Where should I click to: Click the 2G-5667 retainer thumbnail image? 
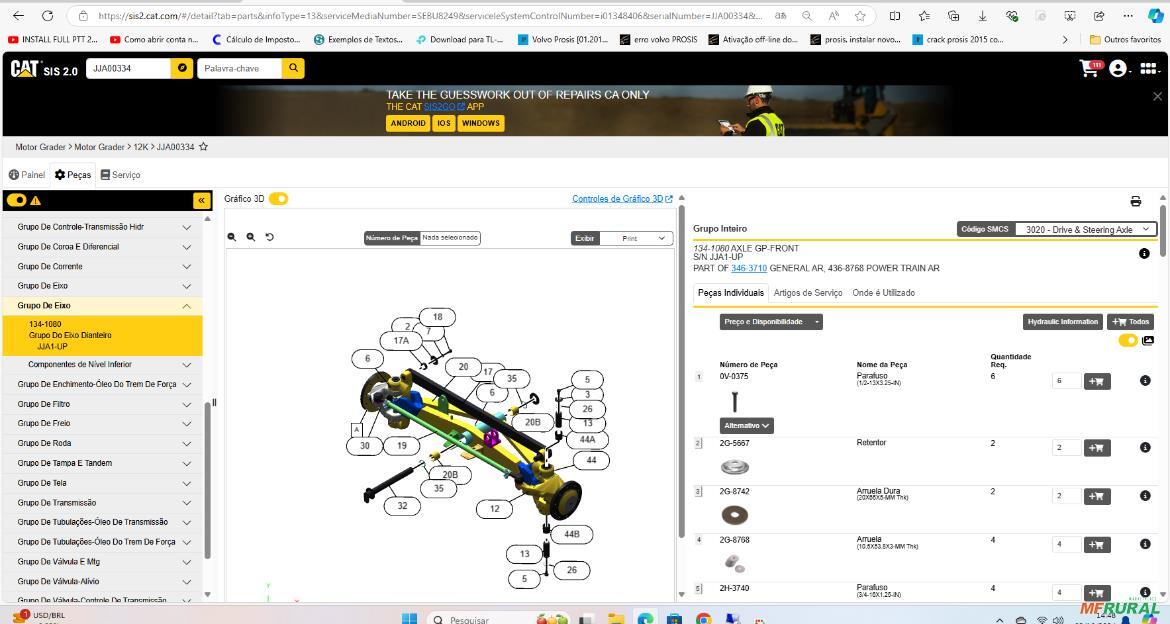(x=735, y=467)
